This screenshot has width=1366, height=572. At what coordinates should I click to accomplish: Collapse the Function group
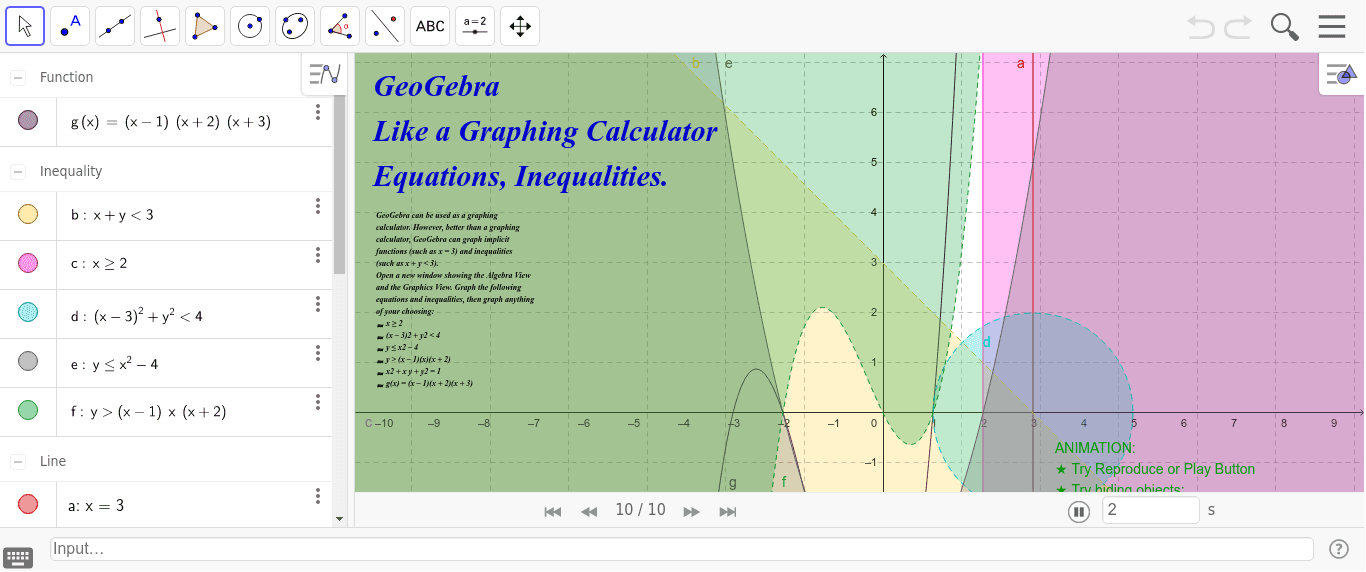click(18, 78)
